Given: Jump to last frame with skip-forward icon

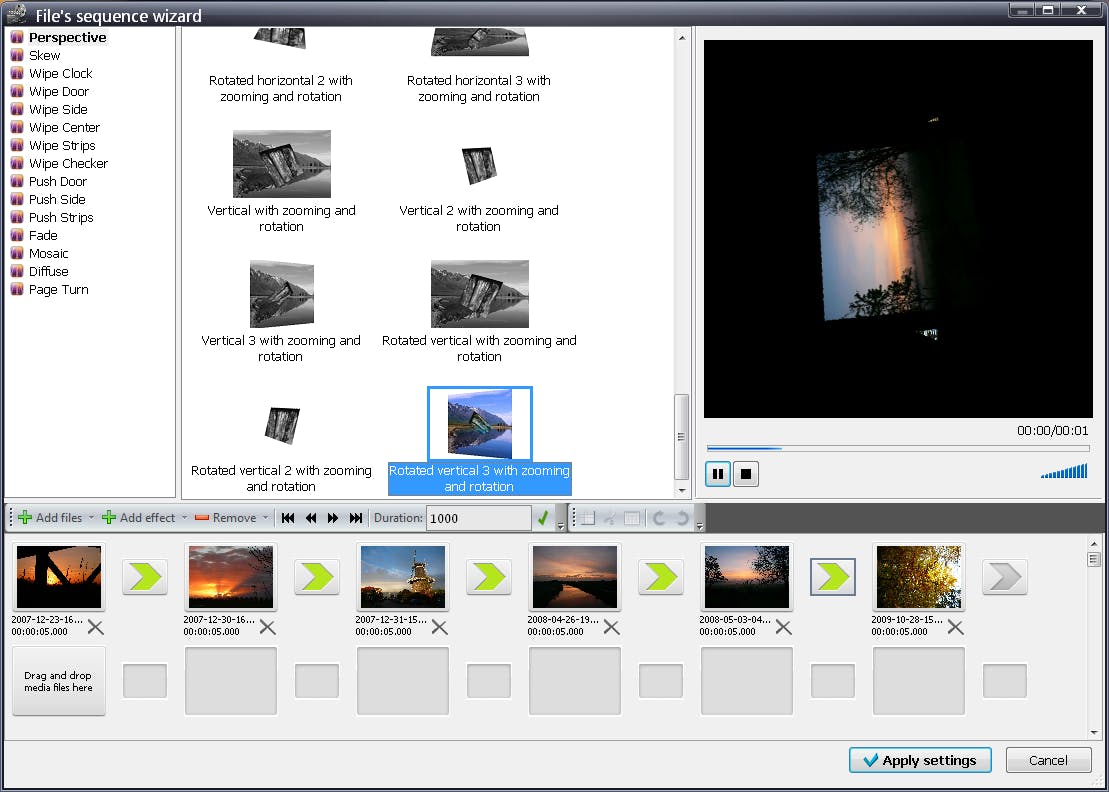Looking at the screenshot, I should (x=356, y=518).
